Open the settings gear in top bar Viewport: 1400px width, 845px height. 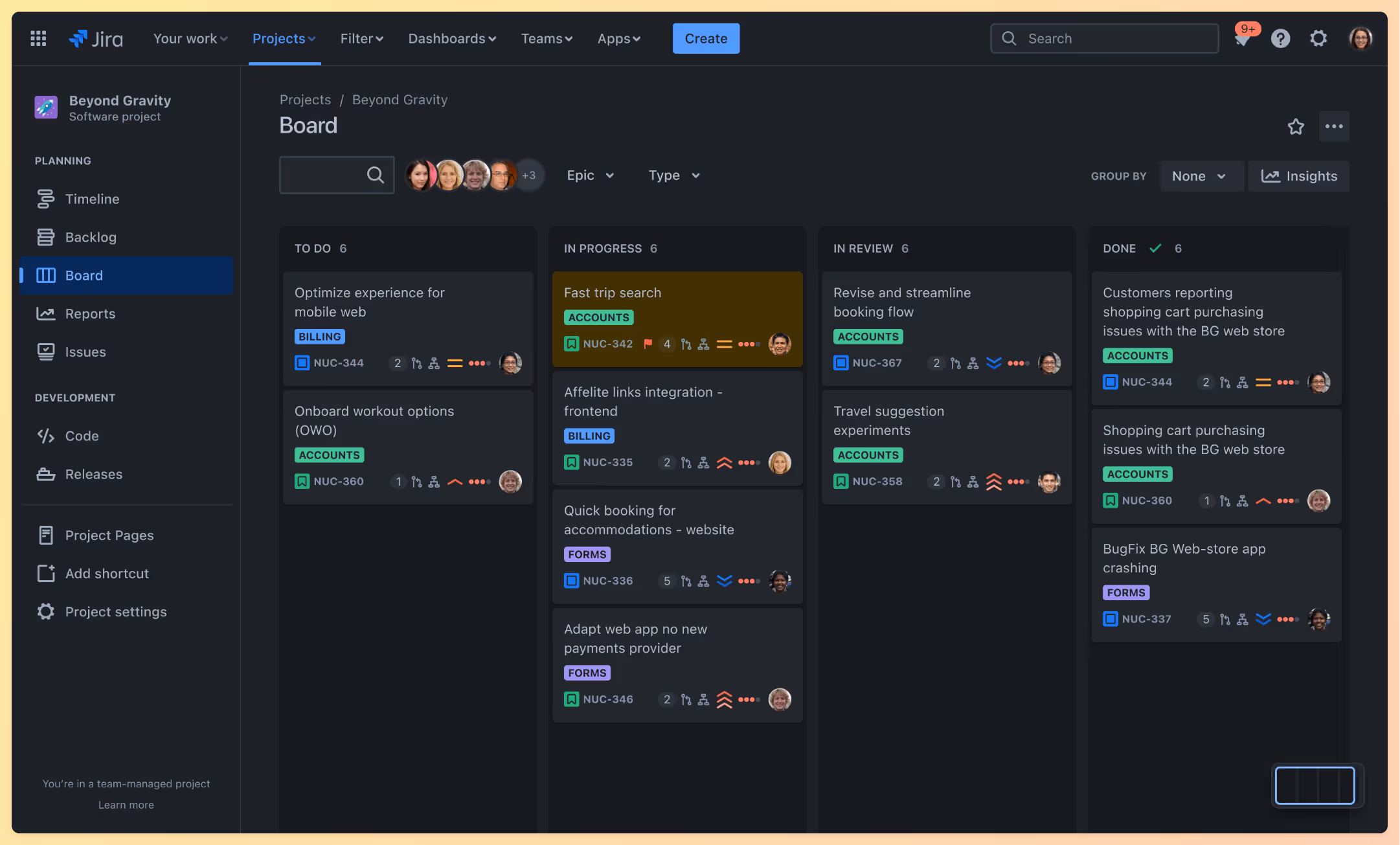click(x=1318, y=39)
